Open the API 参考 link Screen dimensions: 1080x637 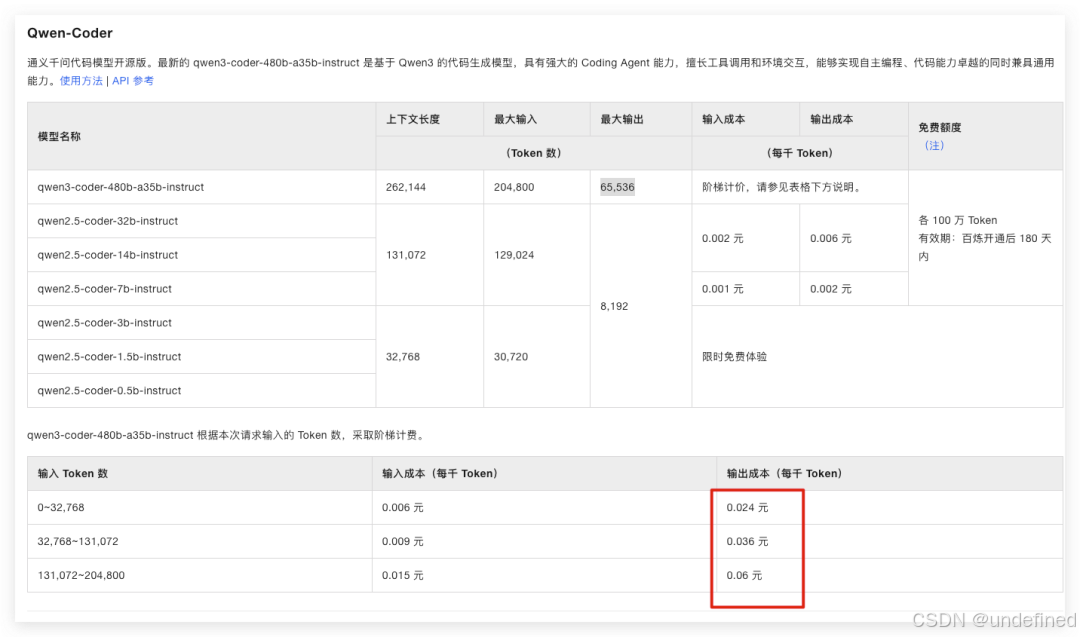click(133, 81)
